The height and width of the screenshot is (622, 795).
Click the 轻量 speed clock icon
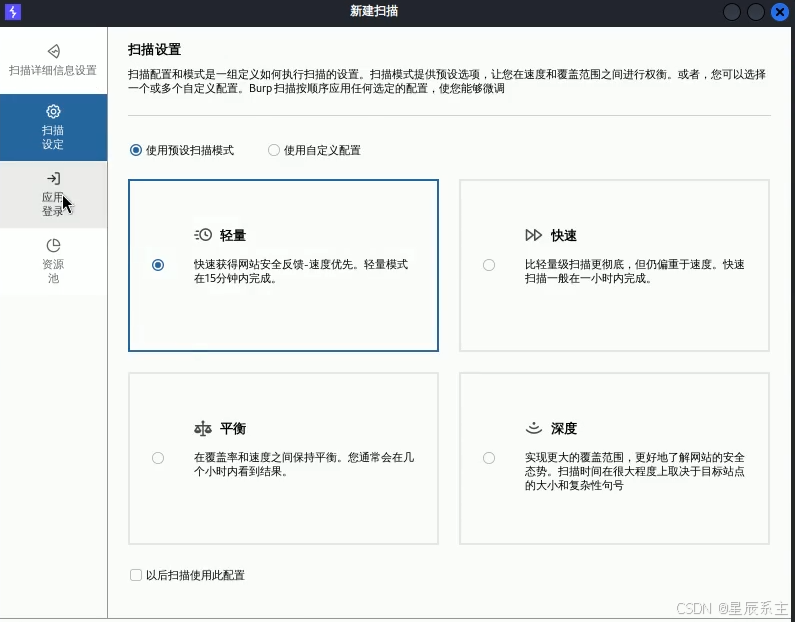point(203,235)
